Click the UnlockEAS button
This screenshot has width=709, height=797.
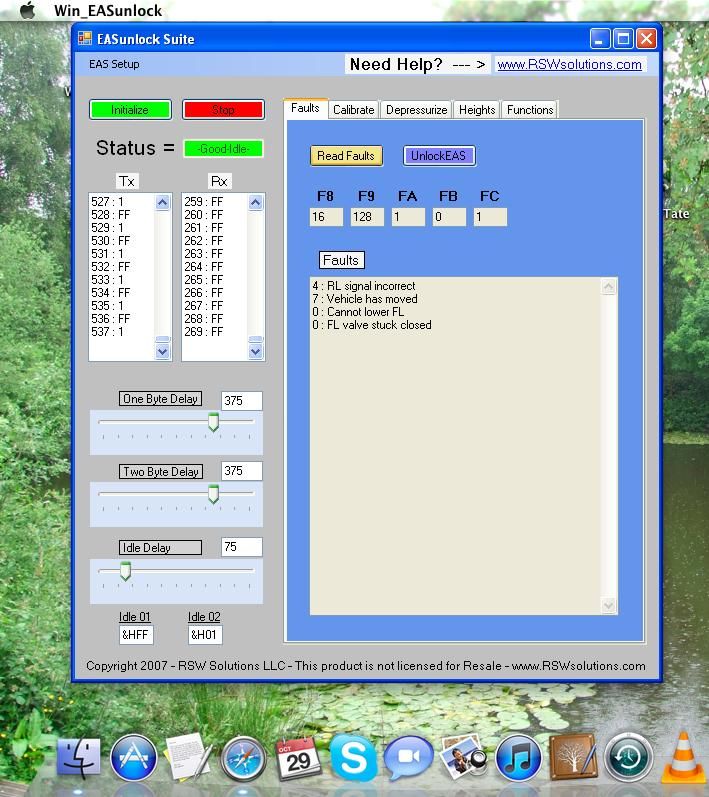point(439,156)
